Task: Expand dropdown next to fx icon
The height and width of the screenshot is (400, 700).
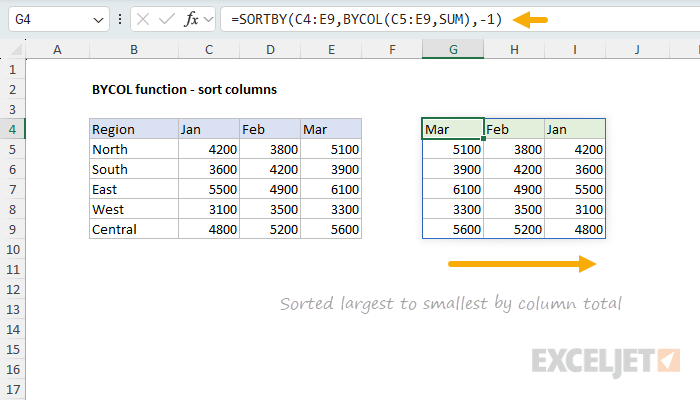Action: point(208,20)
